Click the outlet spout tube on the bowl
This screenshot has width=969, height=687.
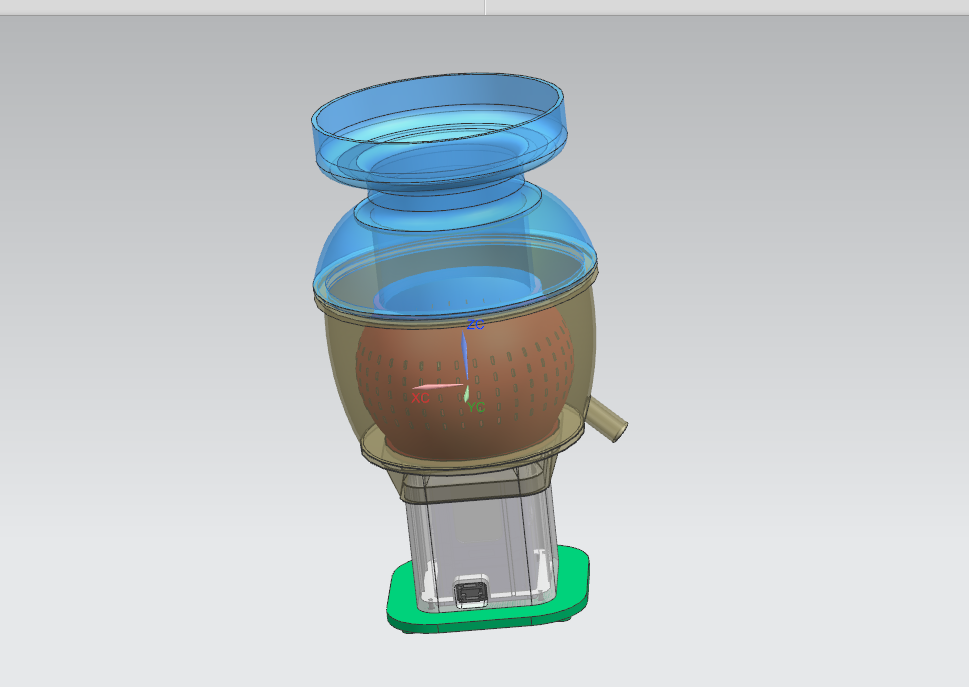pos(607,420)
